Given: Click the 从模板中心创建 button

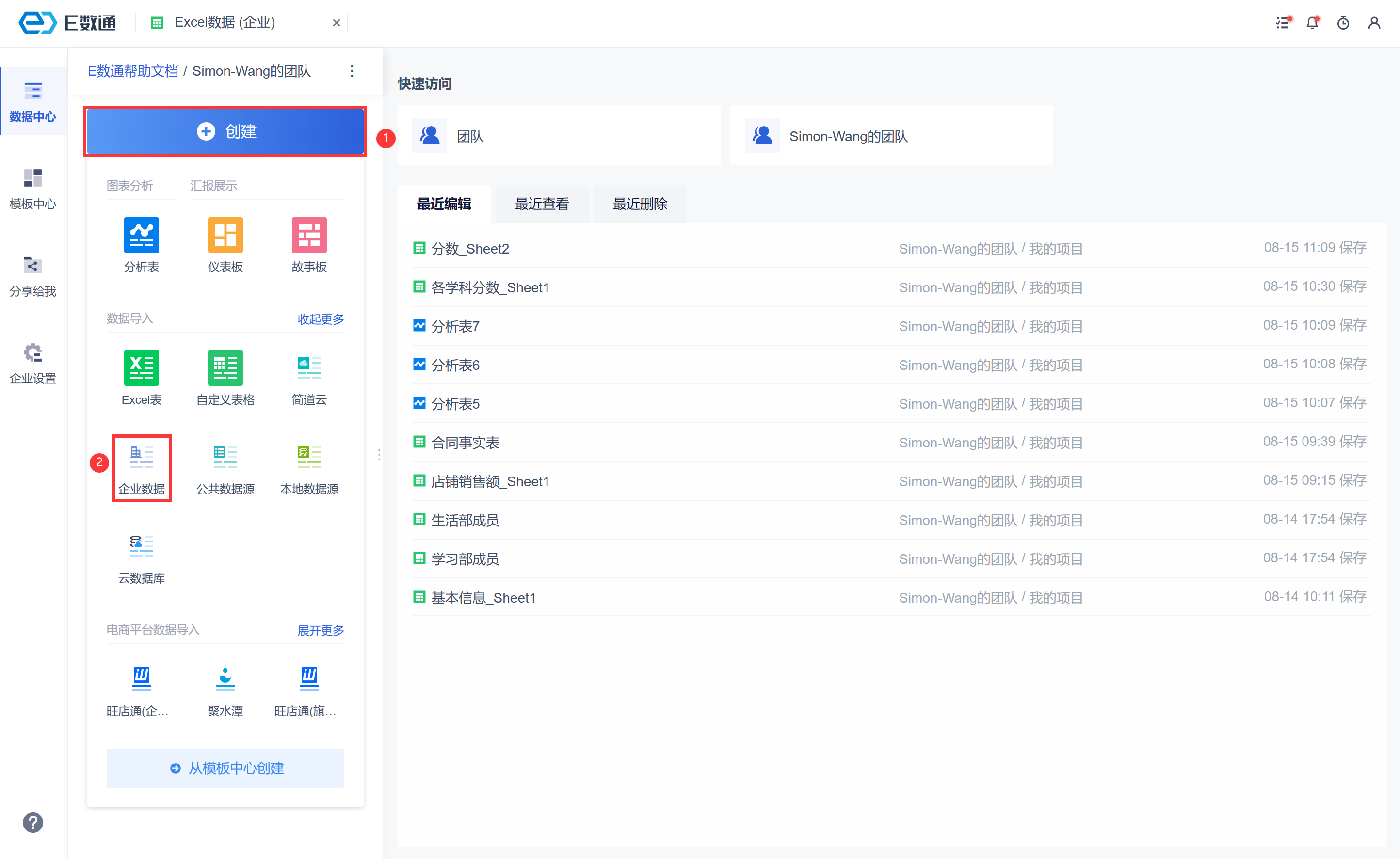Looking at the screenshot, I should [x=225, y=767].
